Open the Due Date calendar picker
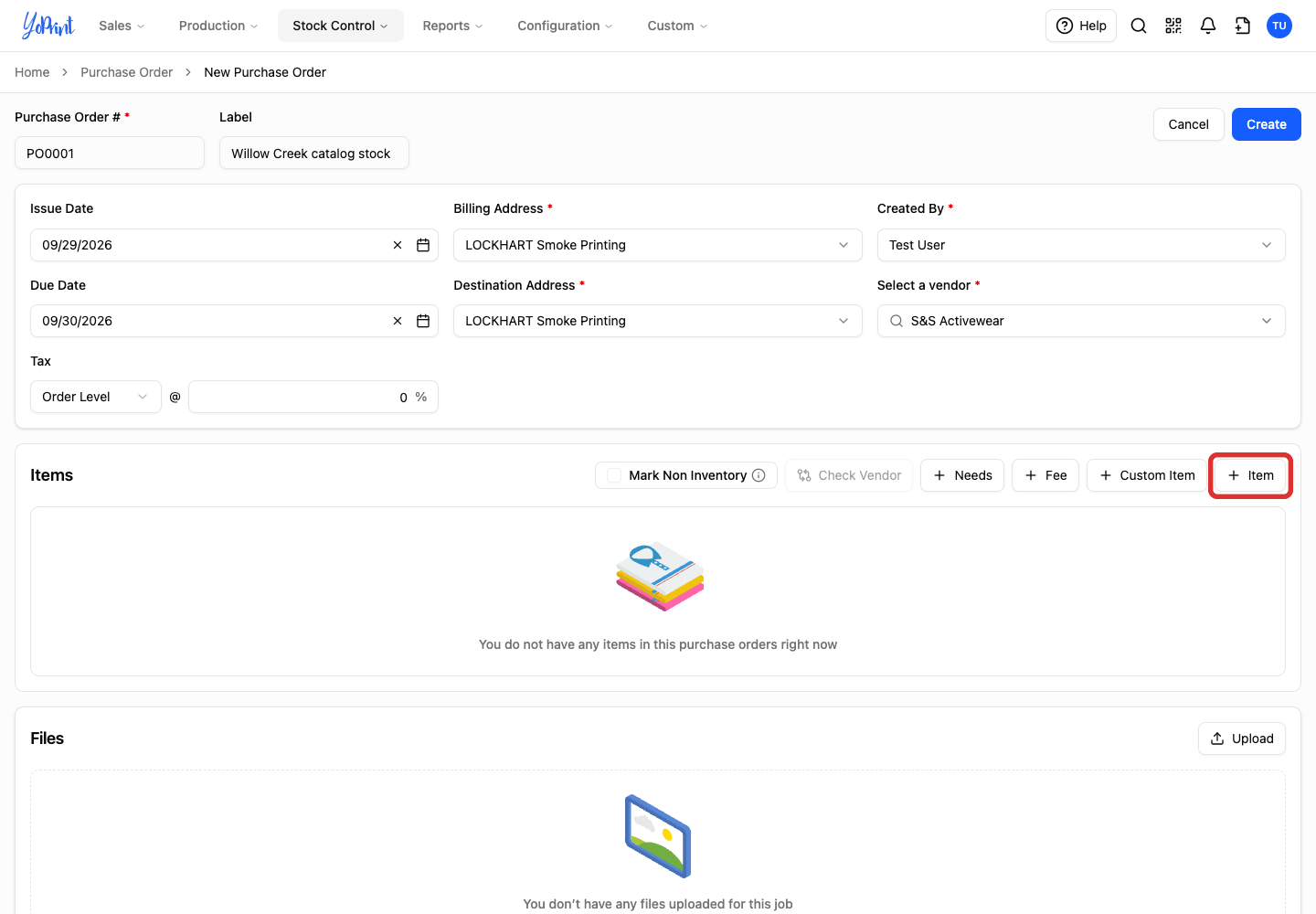This screenshot has width=1316, height=914. point(423,321)
